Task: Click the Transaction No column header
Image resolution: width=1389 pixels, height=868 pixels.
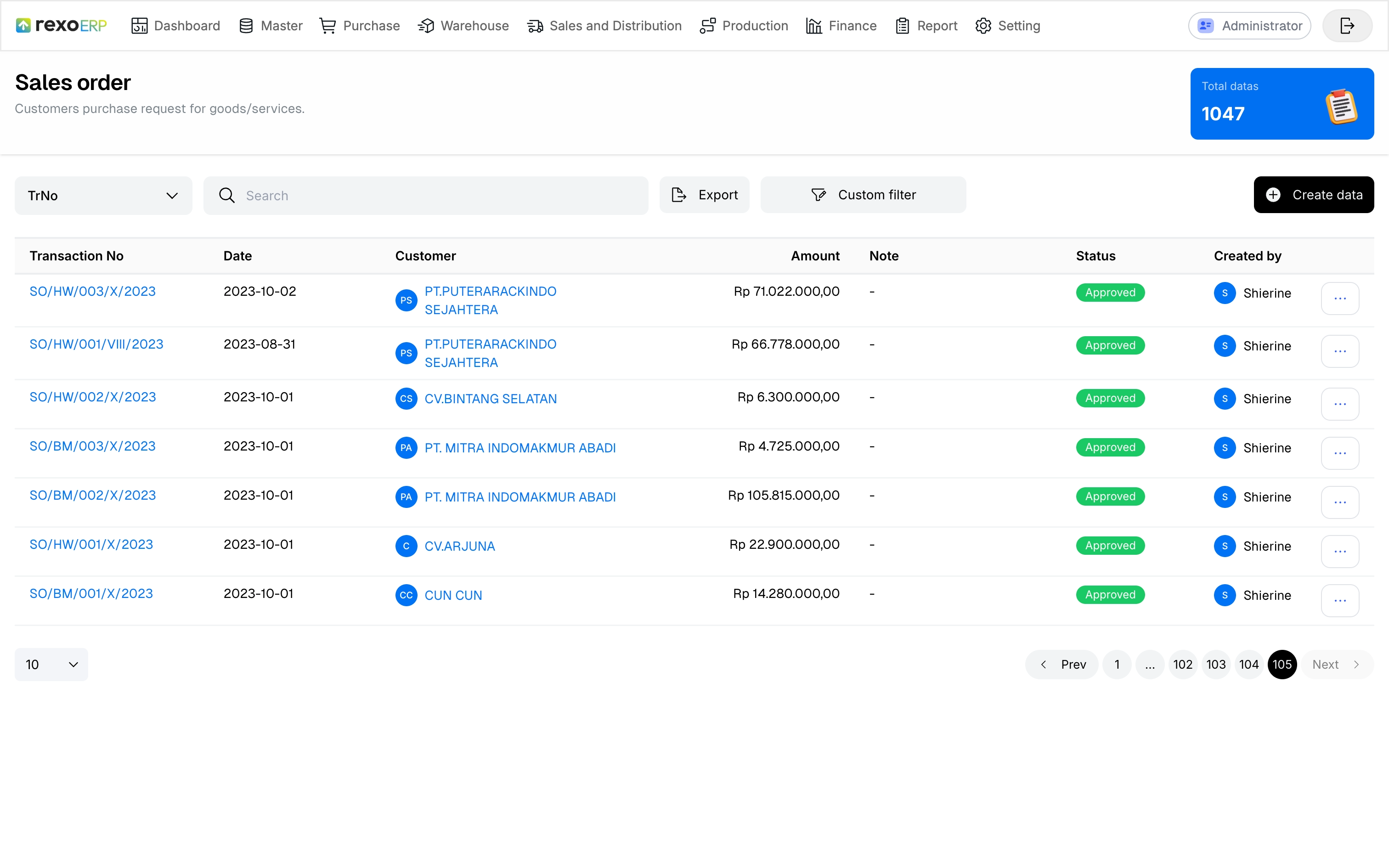Action: [76, 256]
